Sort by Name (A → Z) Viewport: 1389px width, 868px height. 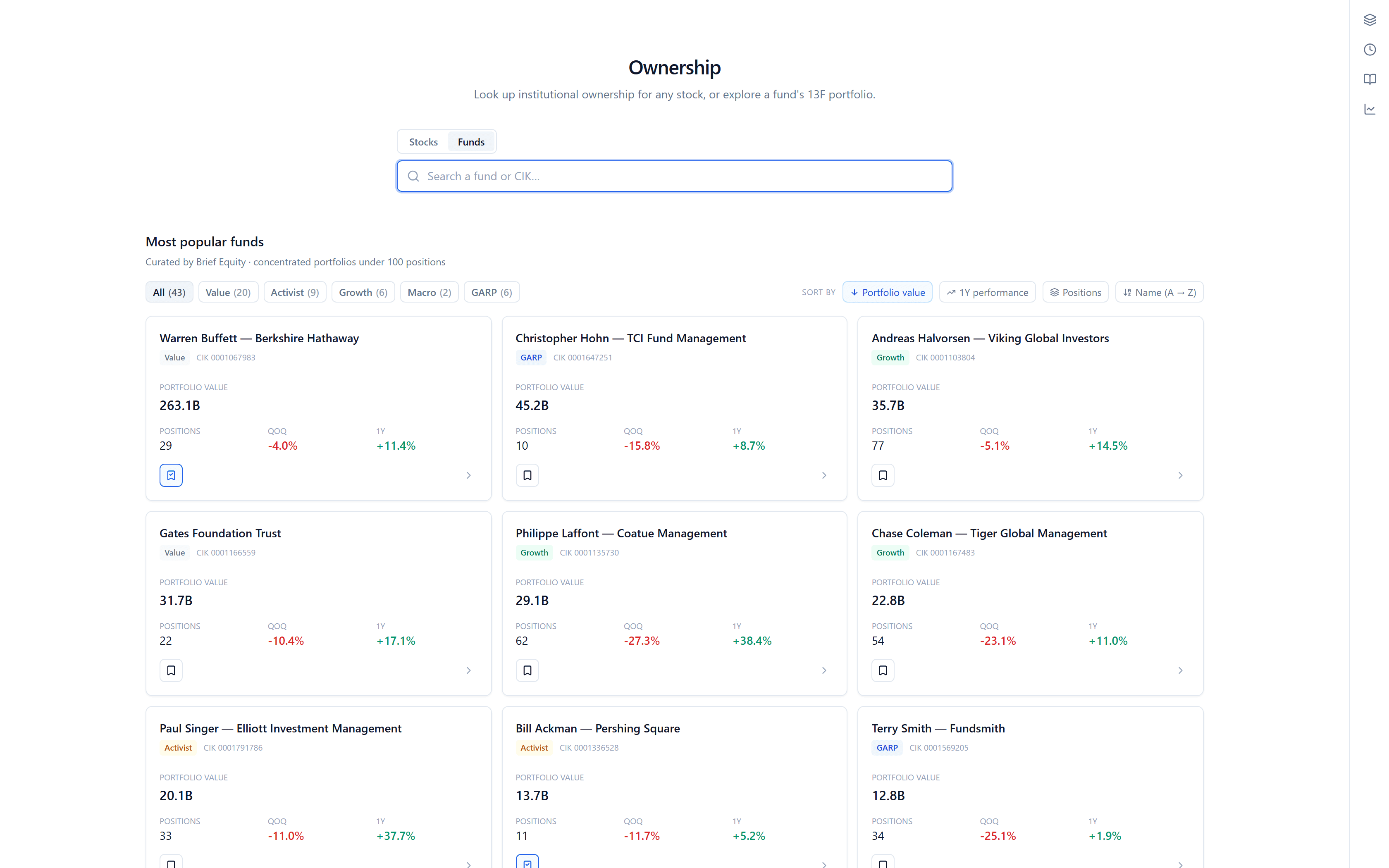click(x=1159, y=292)
